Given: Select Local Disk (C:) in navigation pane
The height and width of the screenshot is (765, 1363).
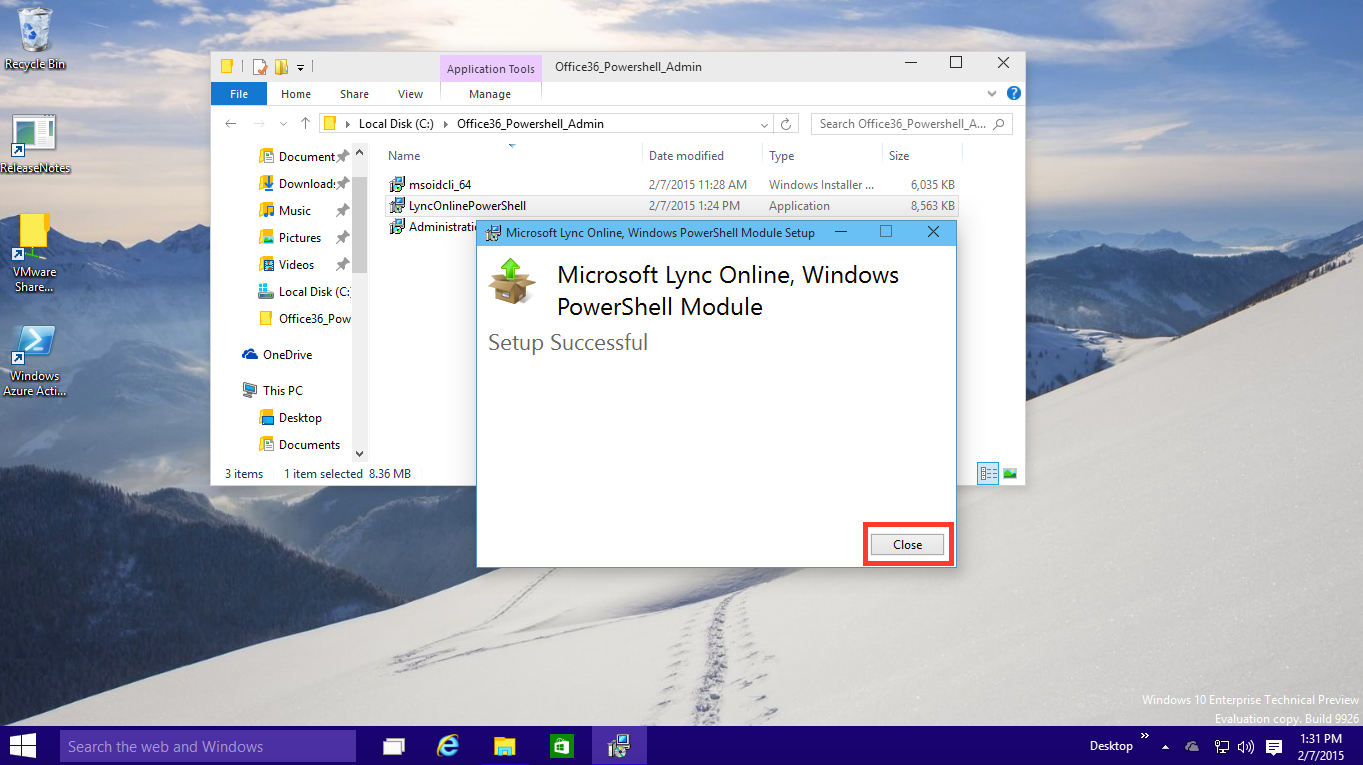Looking at the screenshot, I should coord(305,291).
